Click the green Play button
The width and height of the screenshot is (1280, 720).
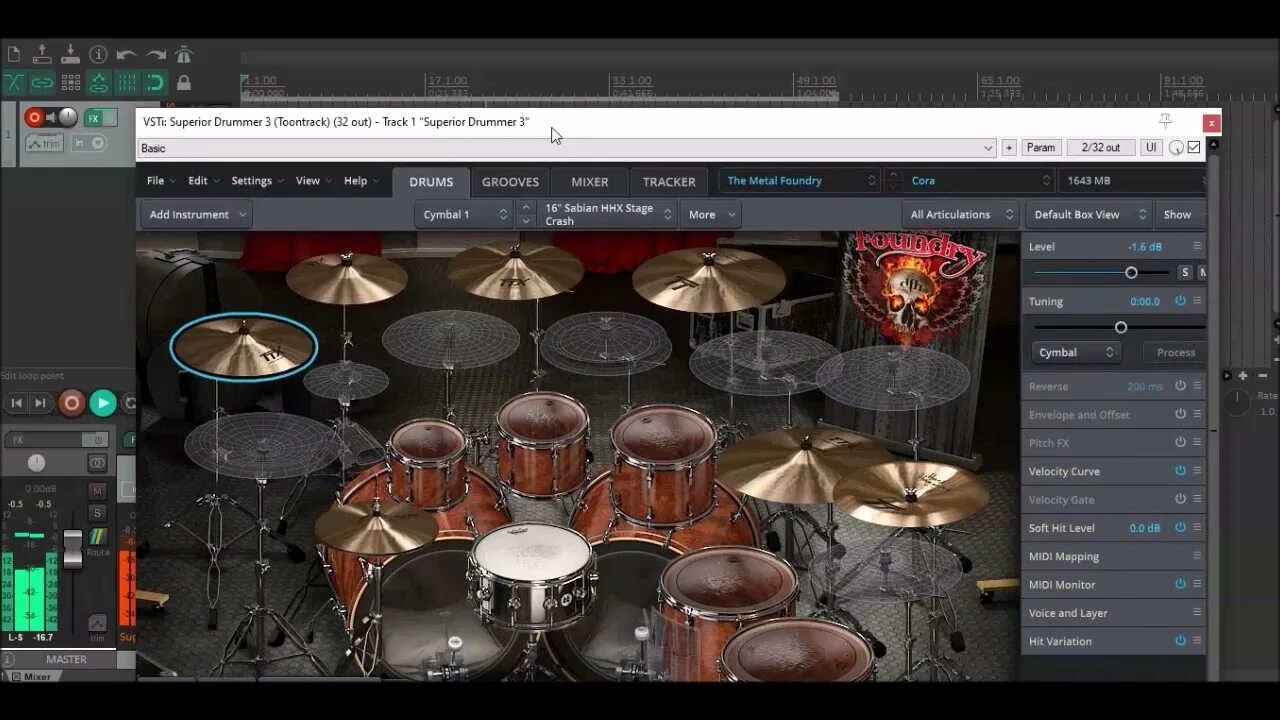pyautogui.click(x=103, y=403)
